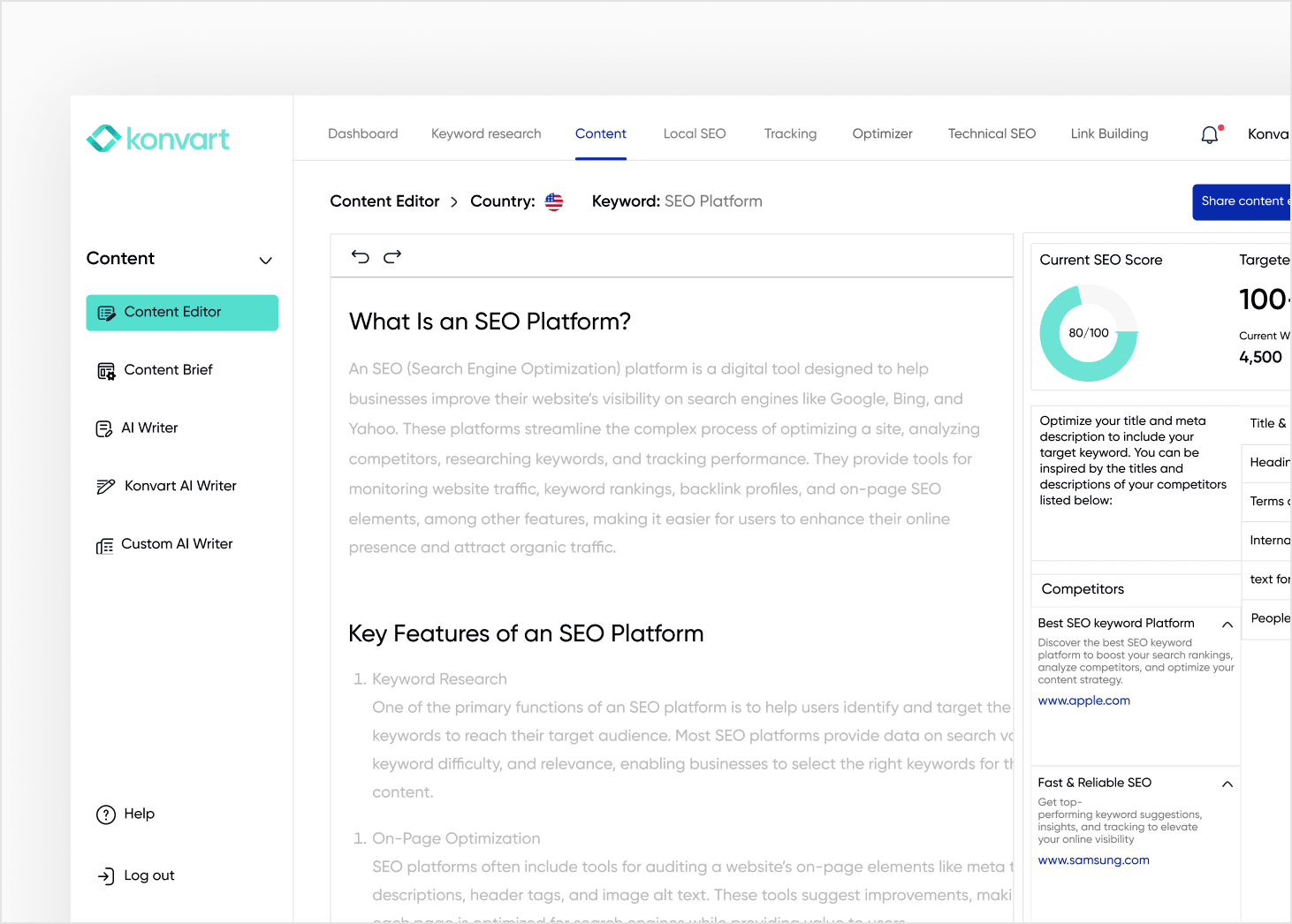The height and width of the screenshot is (924, 1292).
Task: Open the www.apple.com competitor link
Action: pyautogui.click(x=1083, y=701)
